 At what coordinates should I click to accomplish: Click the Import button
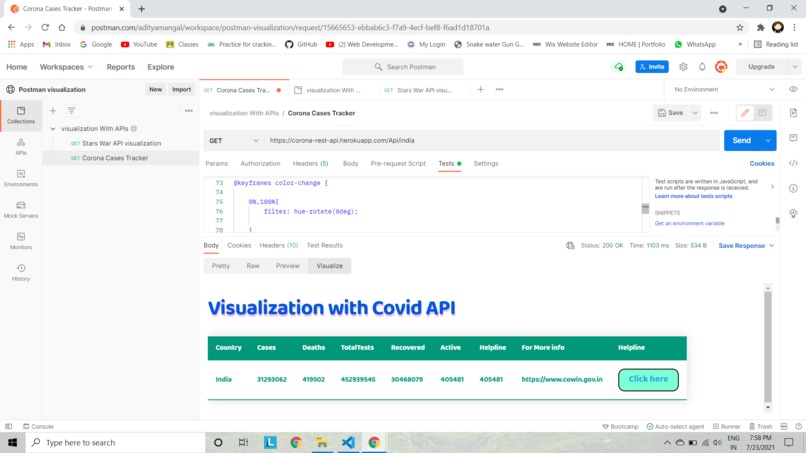(x=181, y=89)
